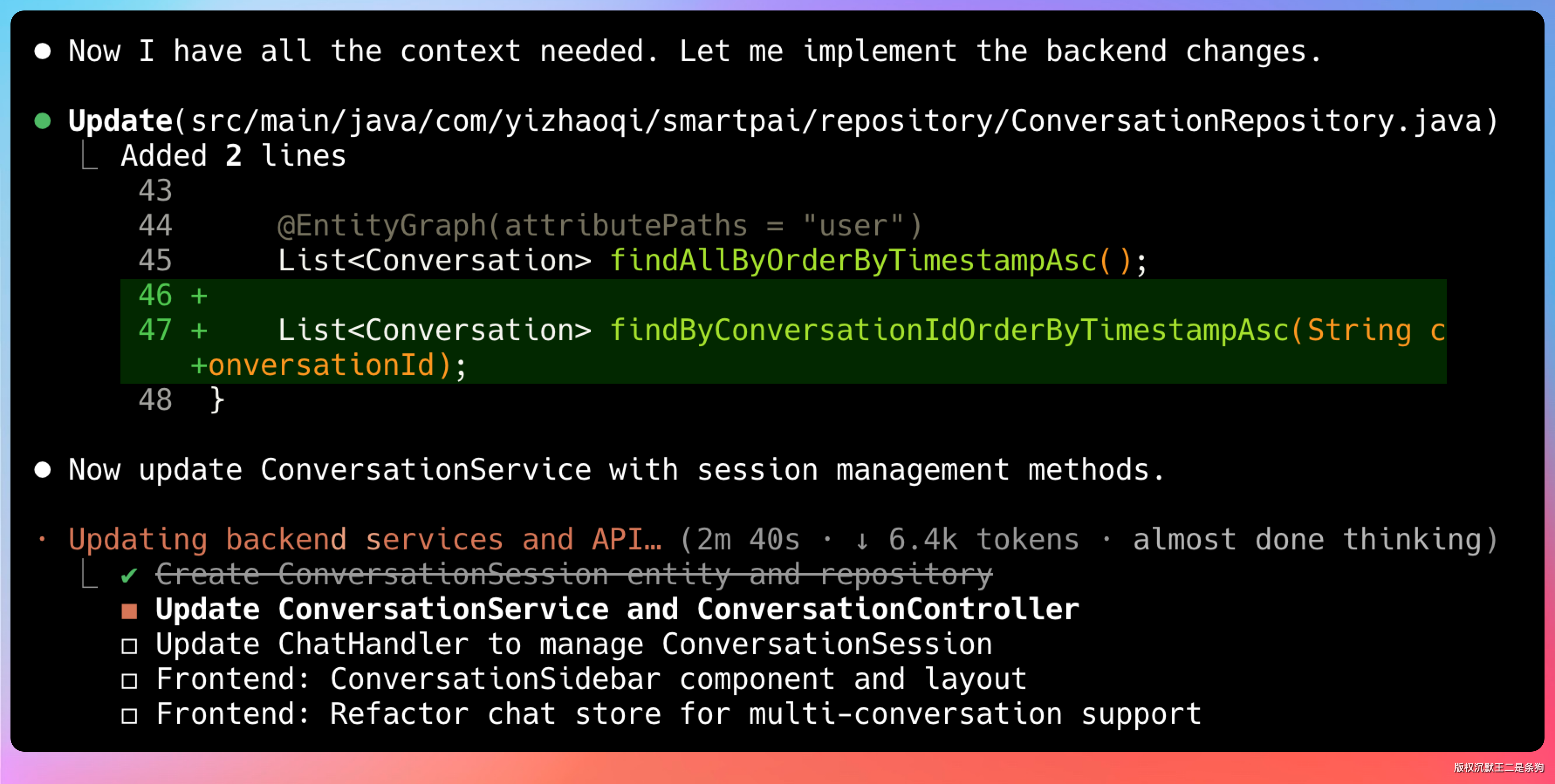Click the findByConversationIdOrderByTimestampAsc method name
The image size is (1555, 784).
(949, 331)
